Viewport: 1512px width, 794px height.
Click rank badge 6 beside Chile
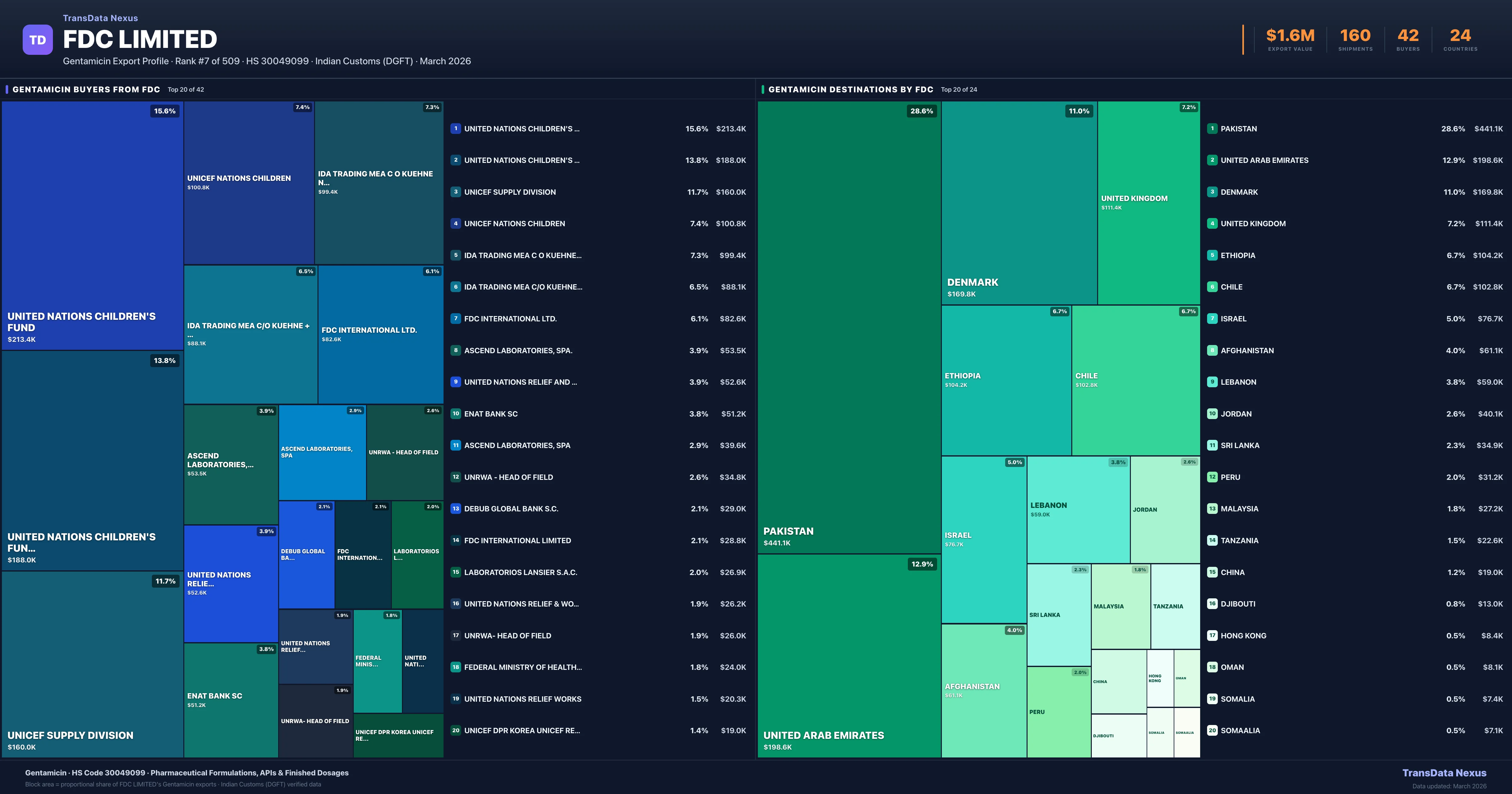pos(1212,287)
